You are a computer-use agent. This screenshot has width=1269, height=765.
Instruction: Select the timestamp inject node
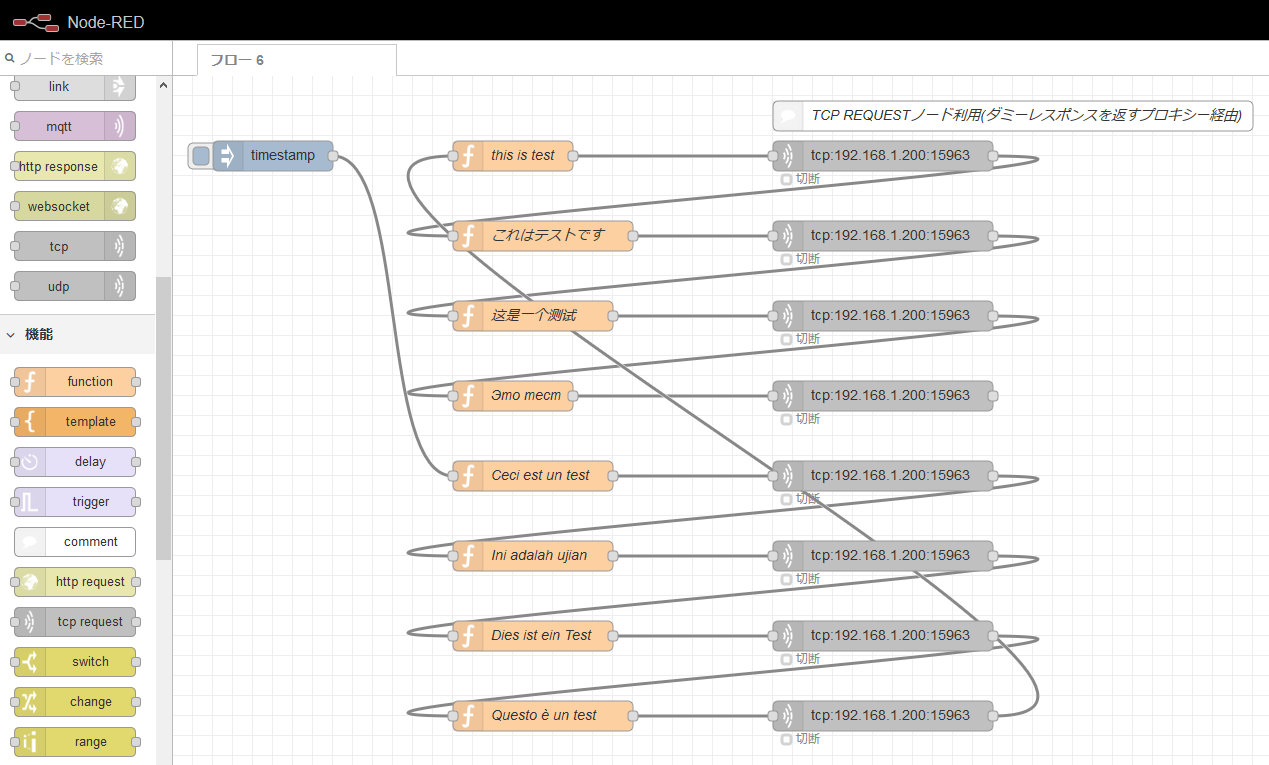273,156
